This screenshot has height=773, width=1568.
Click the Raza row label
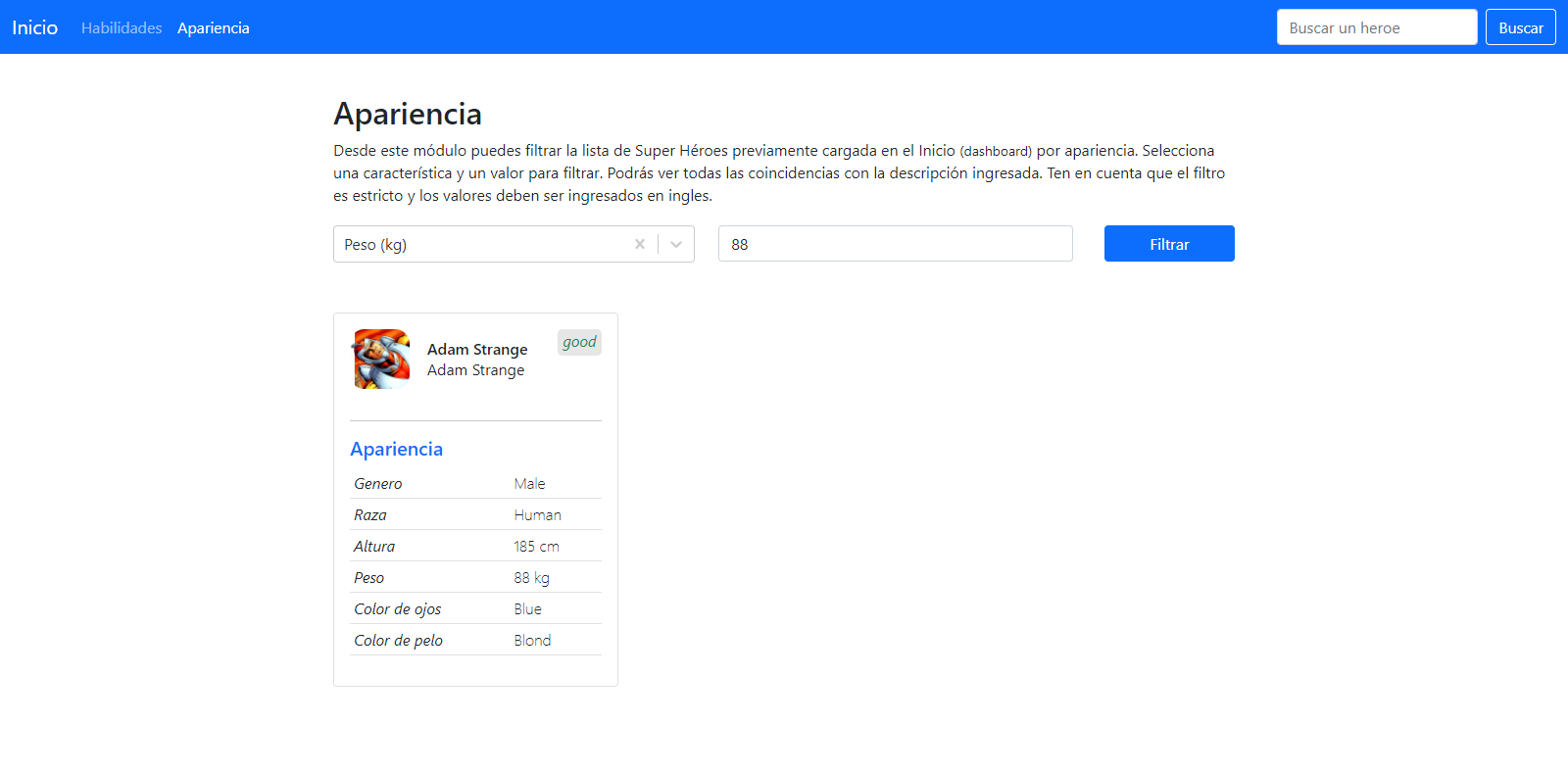click(370, 515)
